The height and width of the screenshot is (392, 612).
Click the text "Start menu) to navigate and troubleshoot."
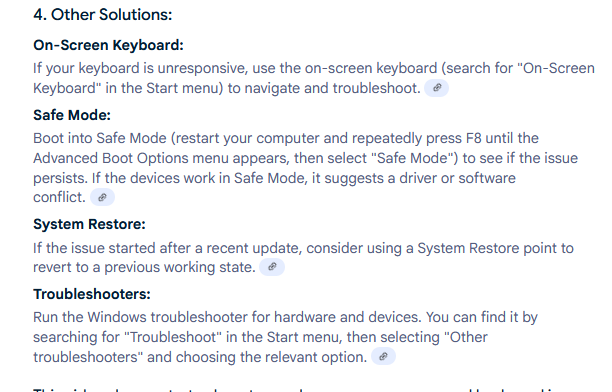coord(283,88)
